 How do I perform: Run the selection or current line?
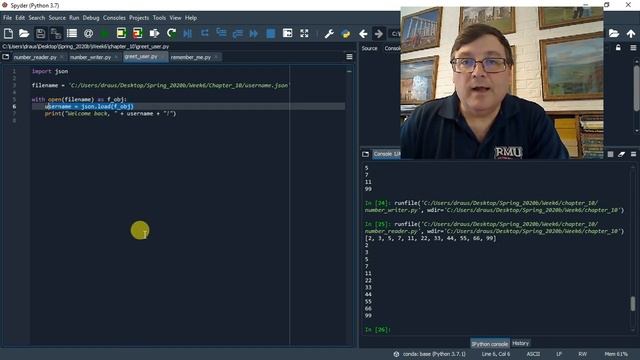[154, 33]
